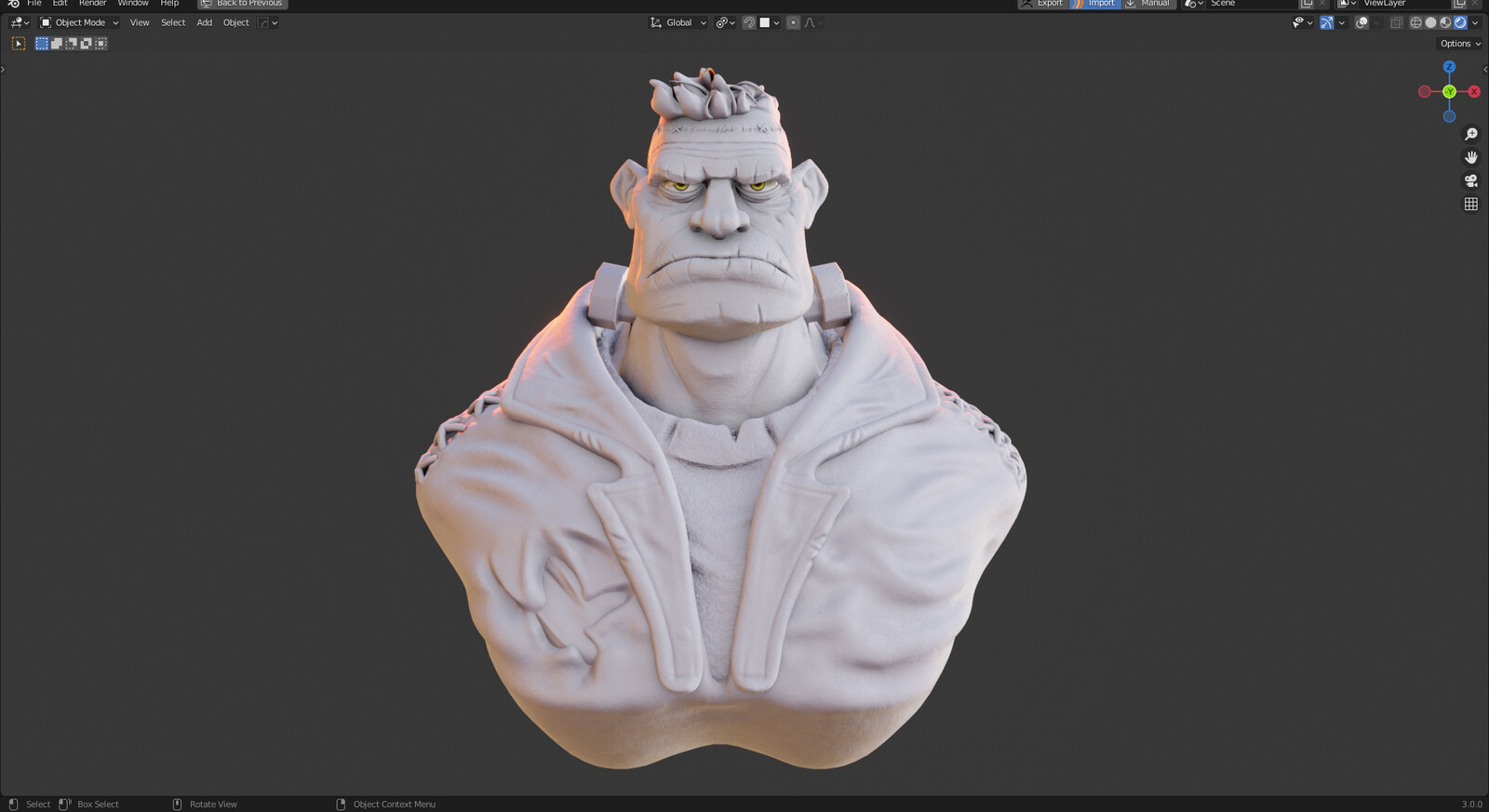
Task: Open the editor type dropdown
Action: pyautogui.click(x=20, y=22)
